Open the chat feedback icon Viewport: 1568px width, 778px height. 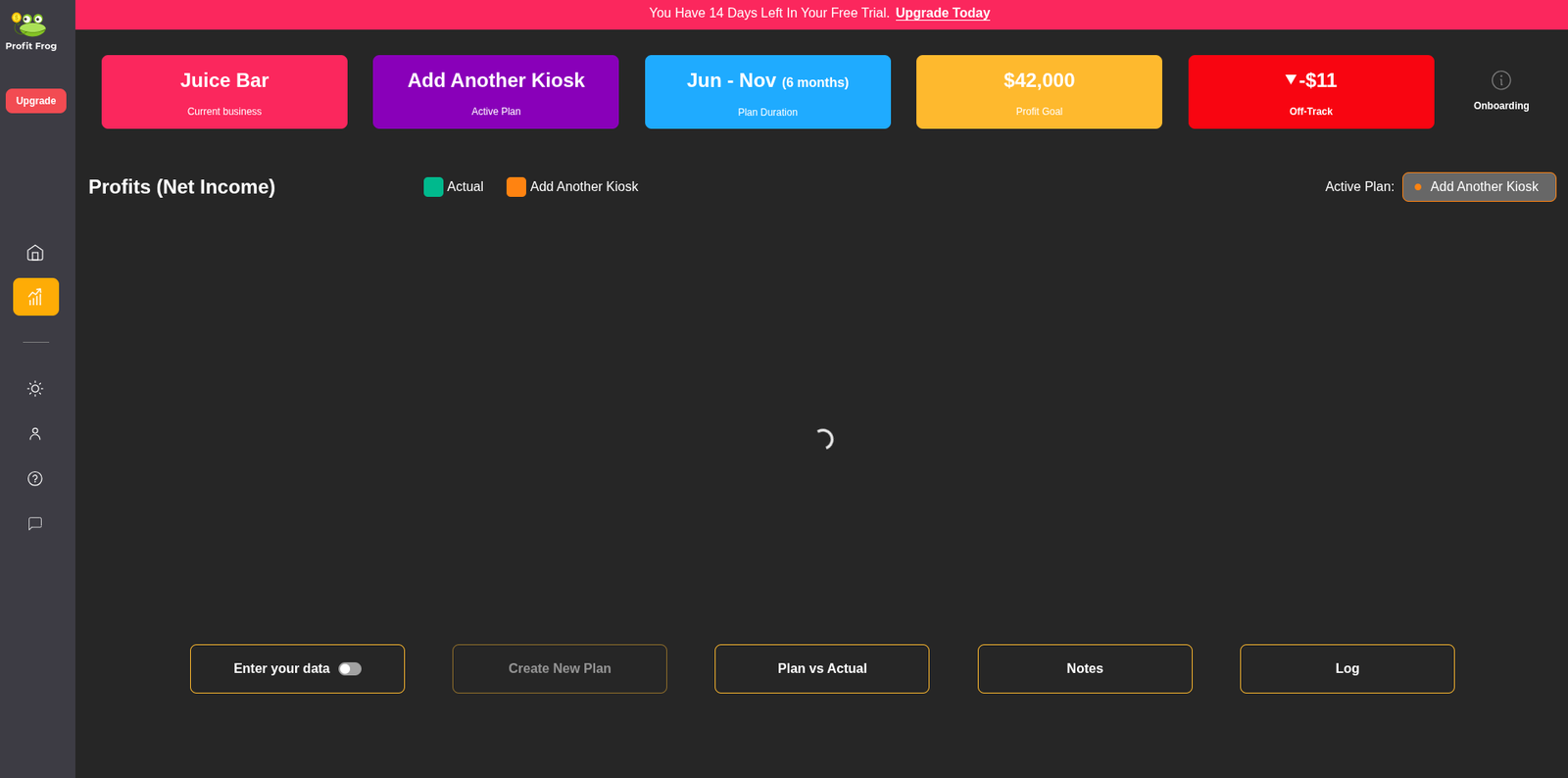[x=35, y=524]
